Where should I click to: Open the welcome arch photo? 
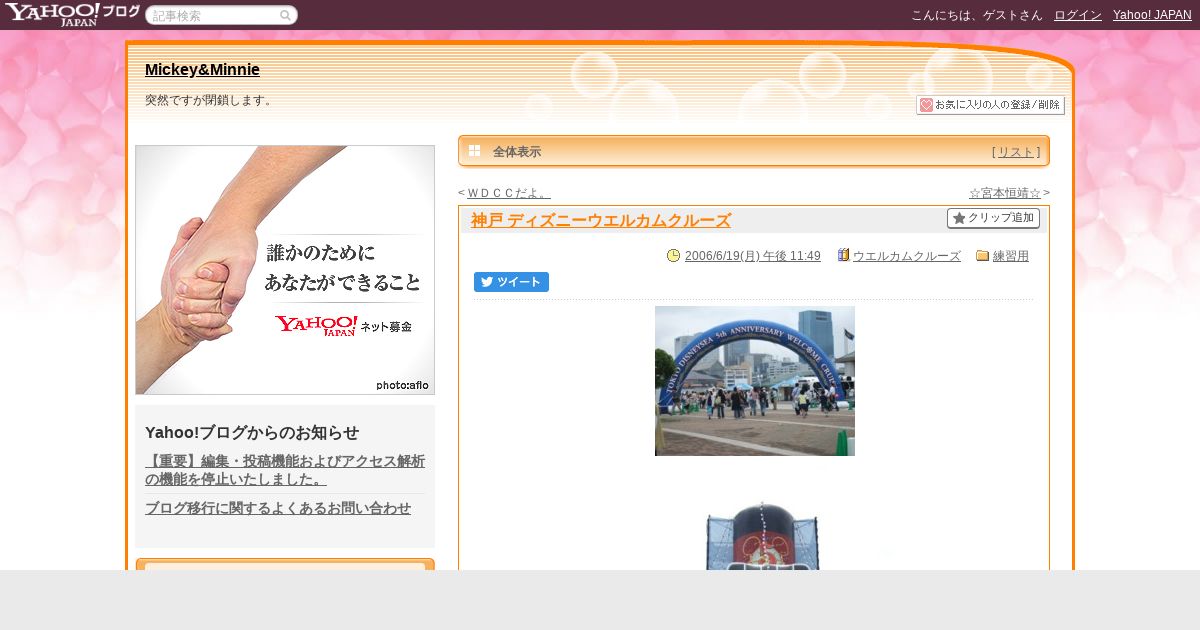pyautogui.click(x=755, y=381)
